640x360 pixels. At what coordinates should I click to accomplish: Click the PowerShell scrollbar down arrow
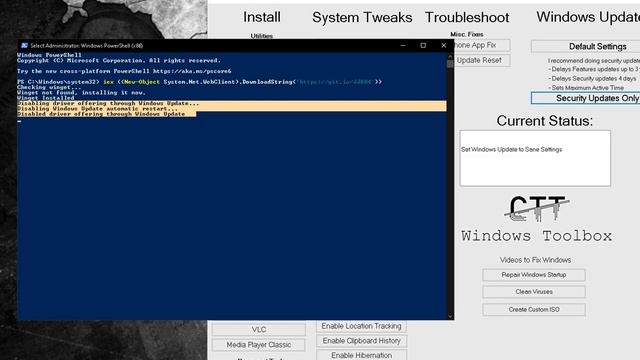tap(450, 316)
